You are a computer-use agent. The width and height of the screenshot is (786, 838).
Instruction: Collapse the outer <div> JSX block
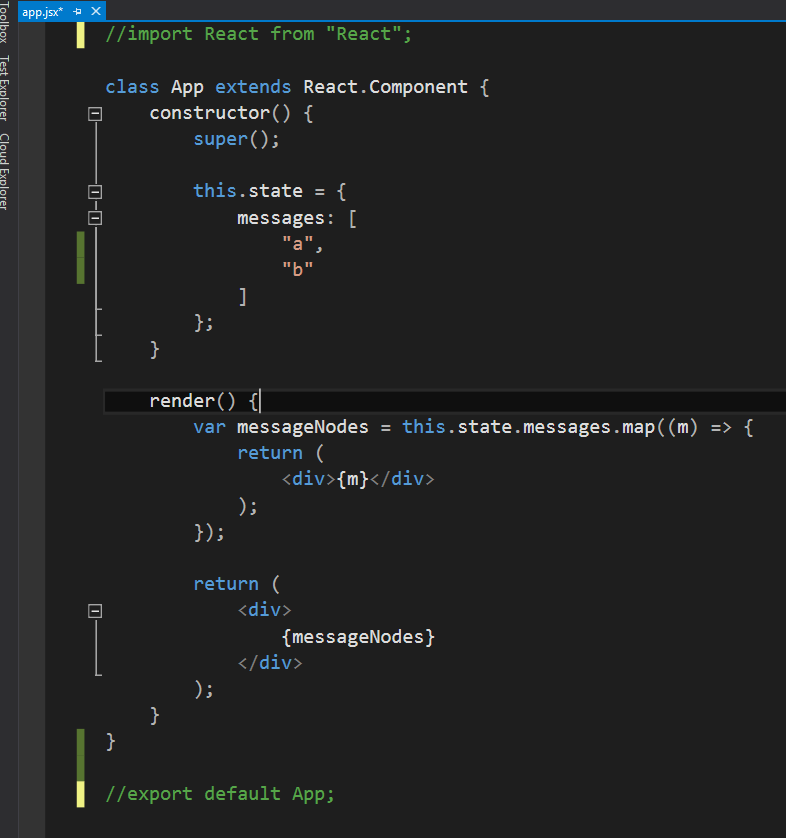[x=95, y=611]
